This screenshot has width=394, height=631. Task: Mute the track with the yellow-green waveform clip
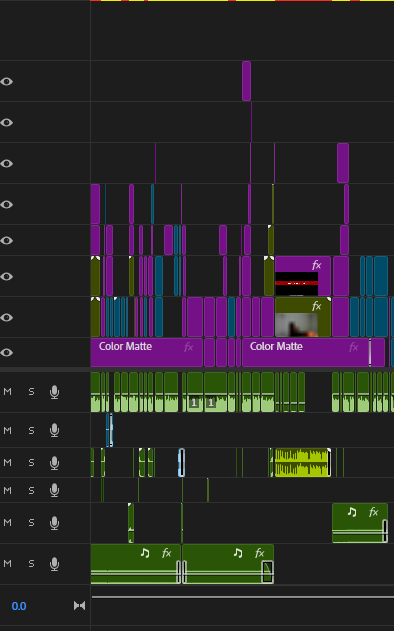[7, 462]
